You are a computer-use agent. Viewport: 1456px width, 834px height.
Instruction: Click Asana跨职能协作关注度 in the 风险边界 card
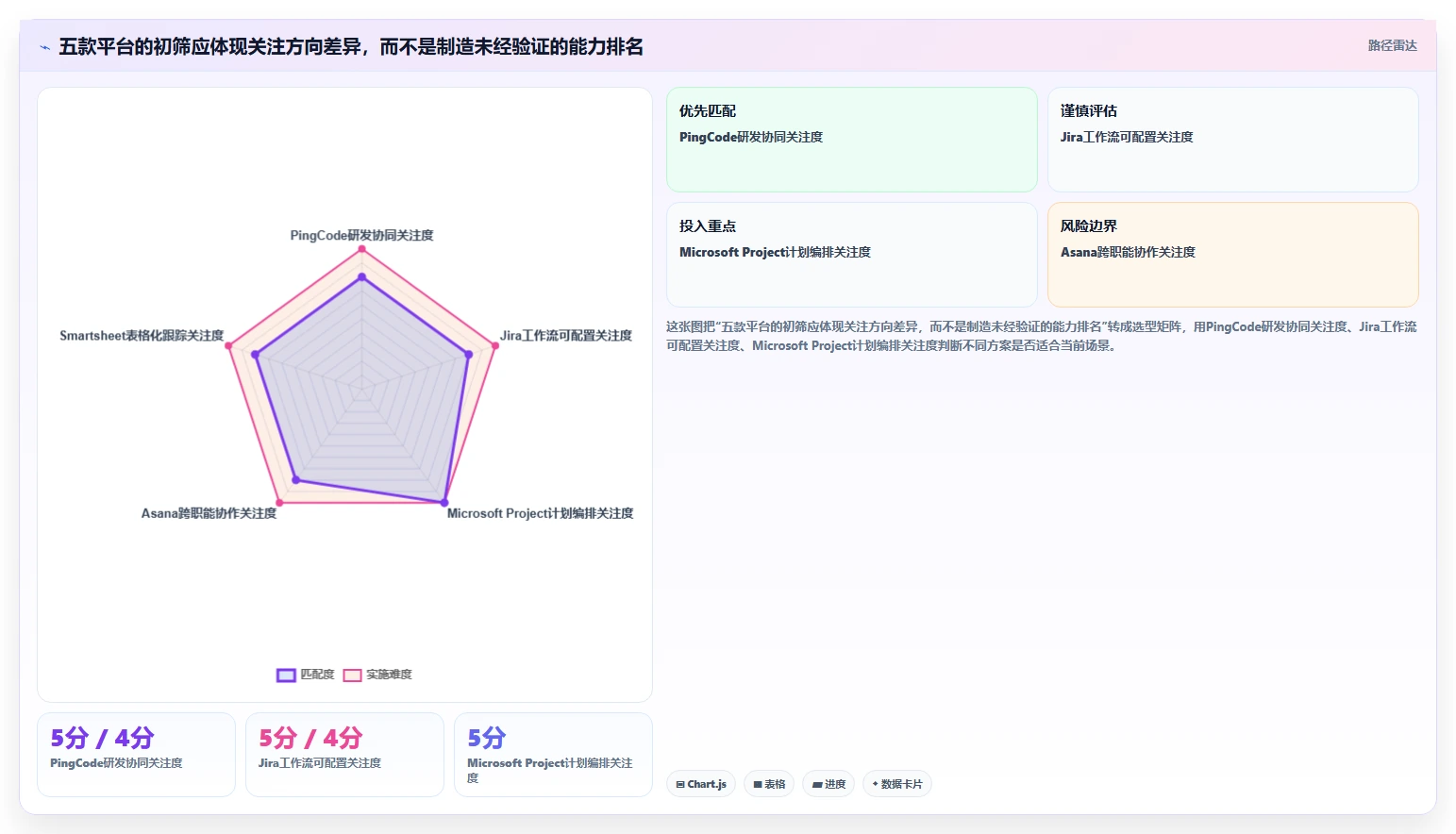click(x=1128, y=252)
